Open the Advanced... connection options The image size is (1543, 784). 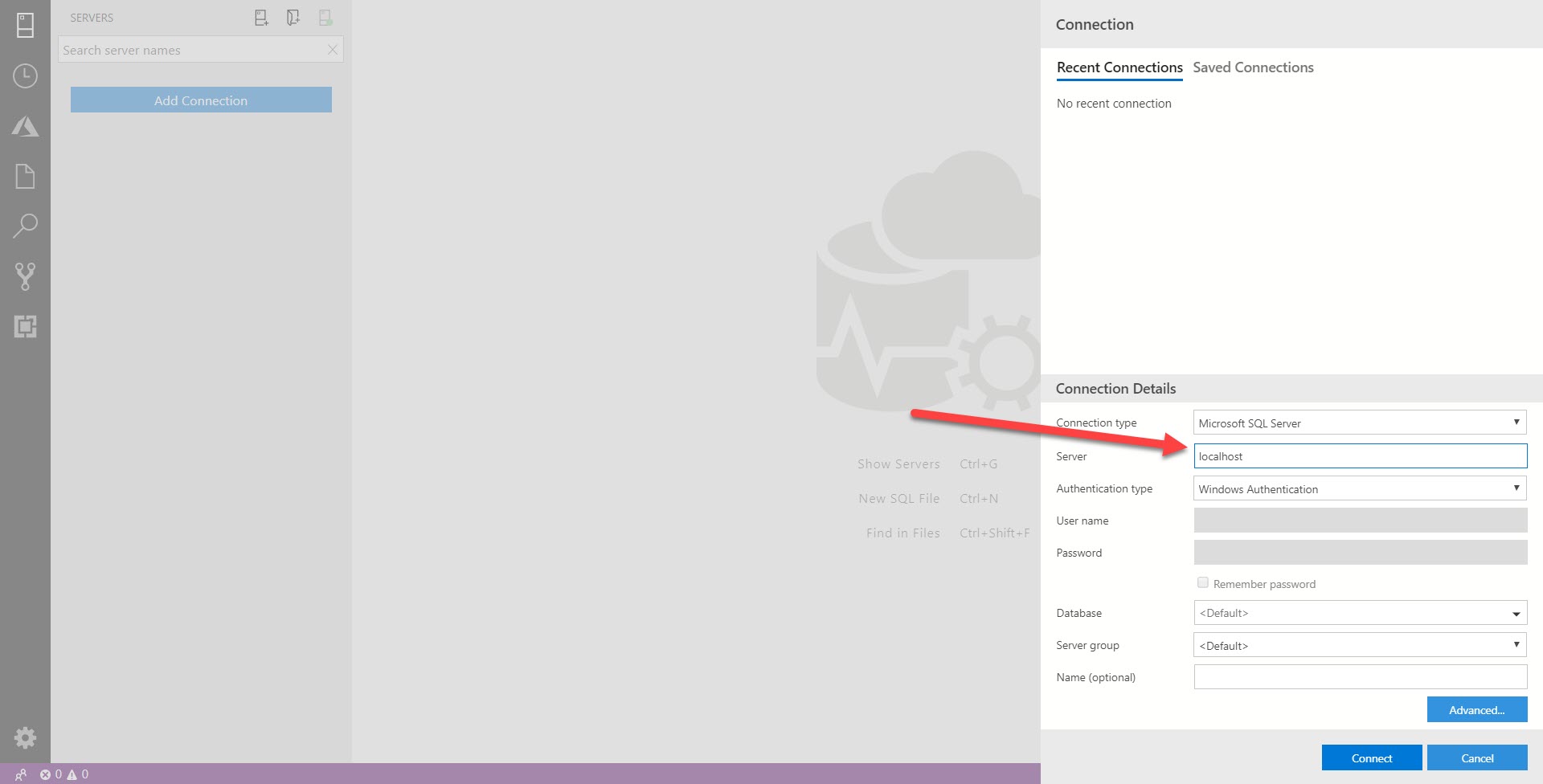coord(1477,710)
